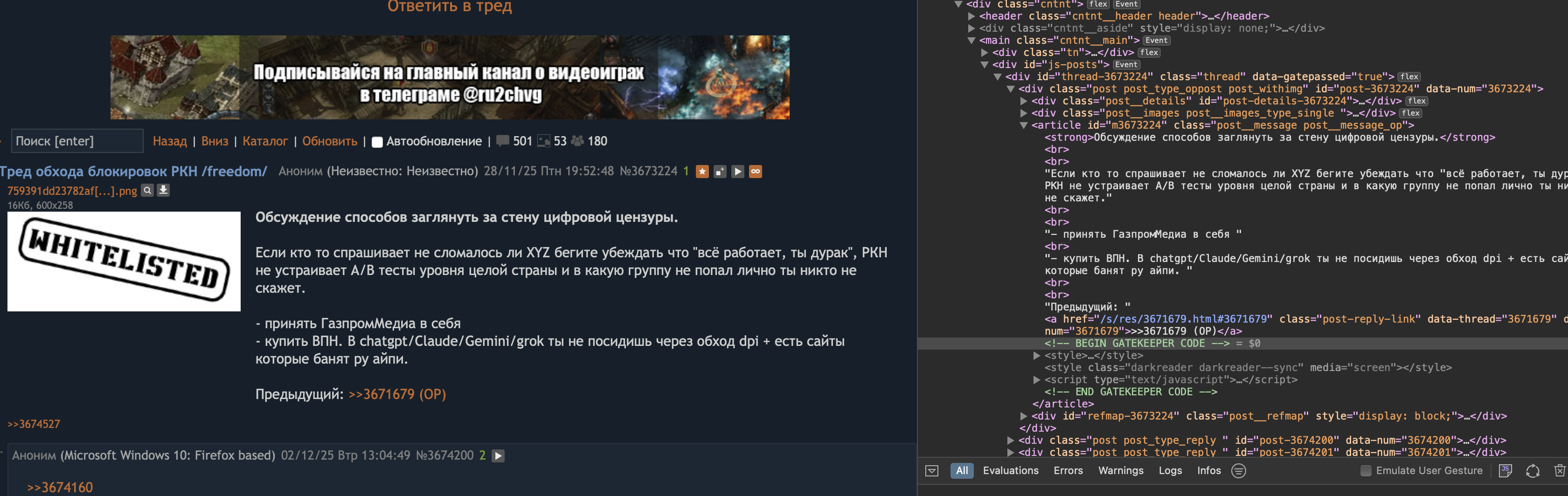Select the BEGIN GATEKEEPER CODE comment line
The height and width of the screenshot is (496, 1568).
tap(1137, 344)
